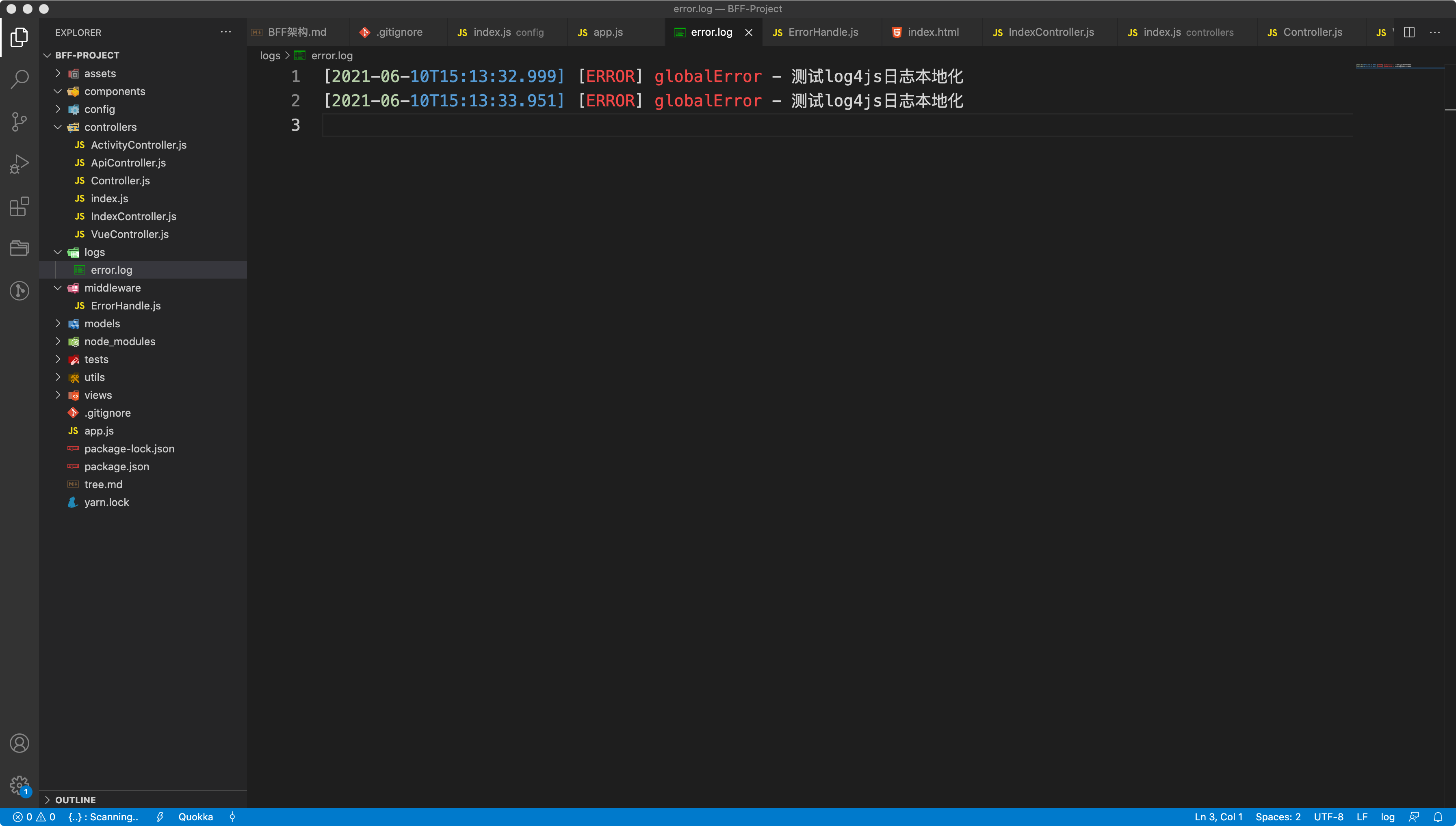The height and width of the screenshot is (826, 1456).
Task: Click Ln 3, Col 1 to go to line
Action: click(x=1218, y=817)
